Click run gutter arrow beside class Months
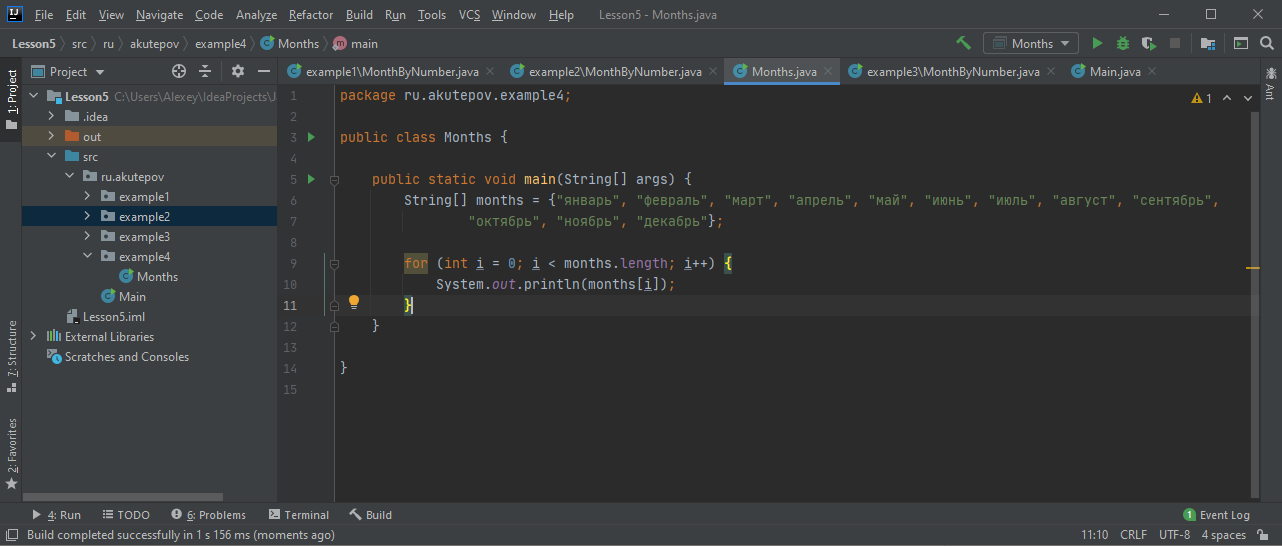 [x=311, y=137]
